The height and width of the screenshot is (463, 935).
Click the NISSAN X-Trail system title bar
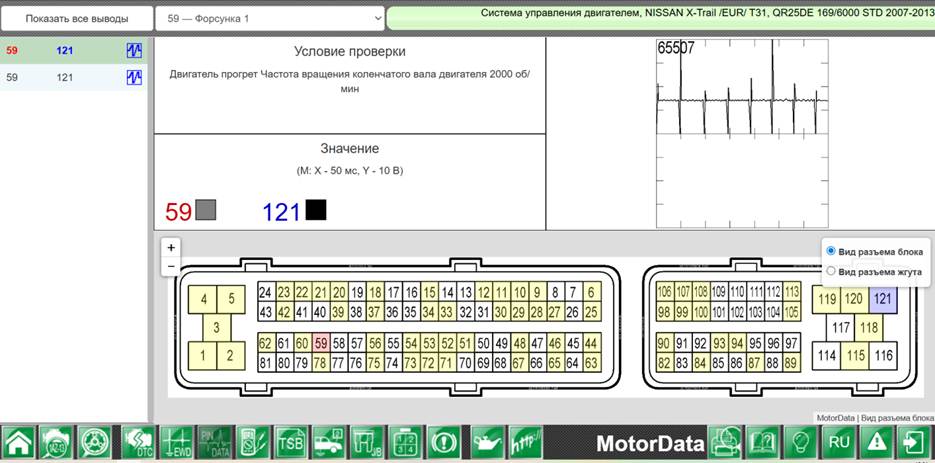pos(661,18)
